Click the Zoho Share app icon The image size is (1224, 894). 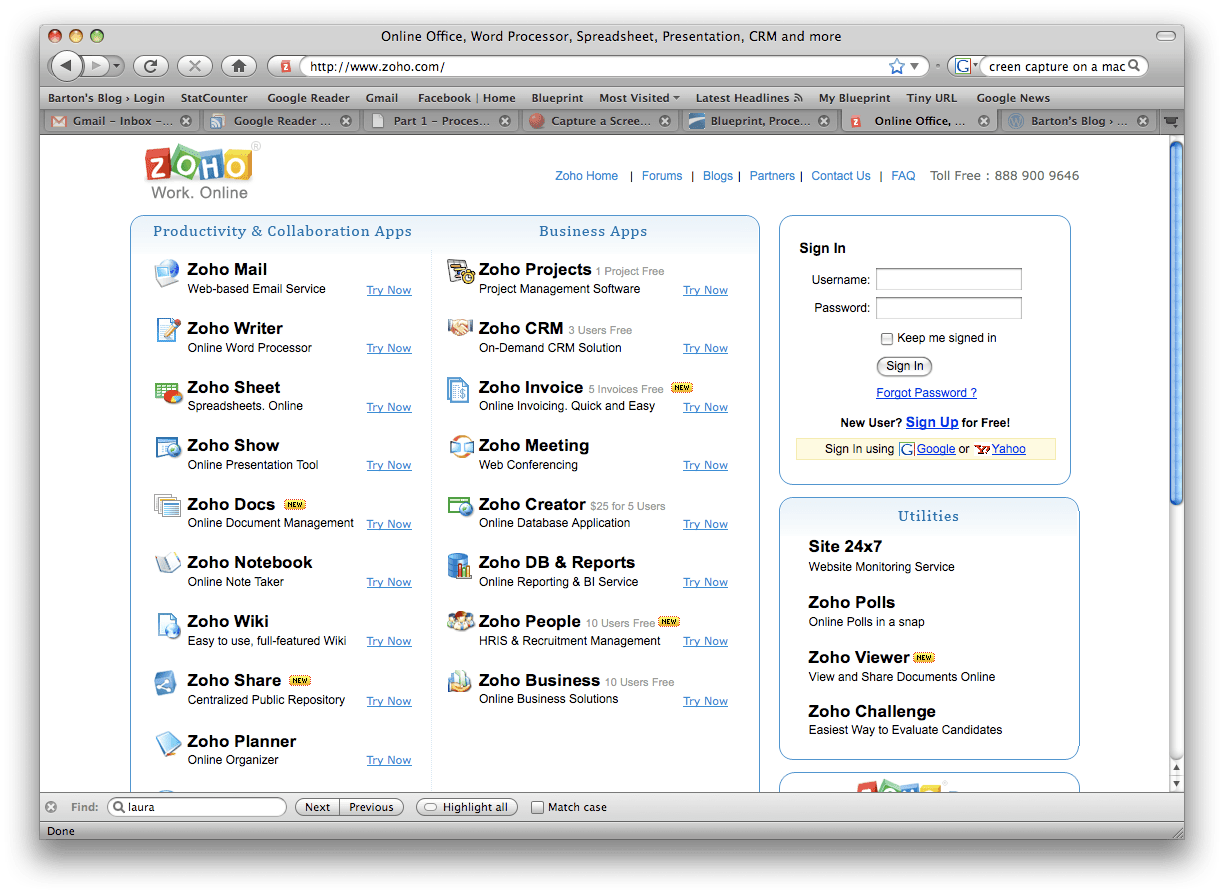[x=166, y=683]
